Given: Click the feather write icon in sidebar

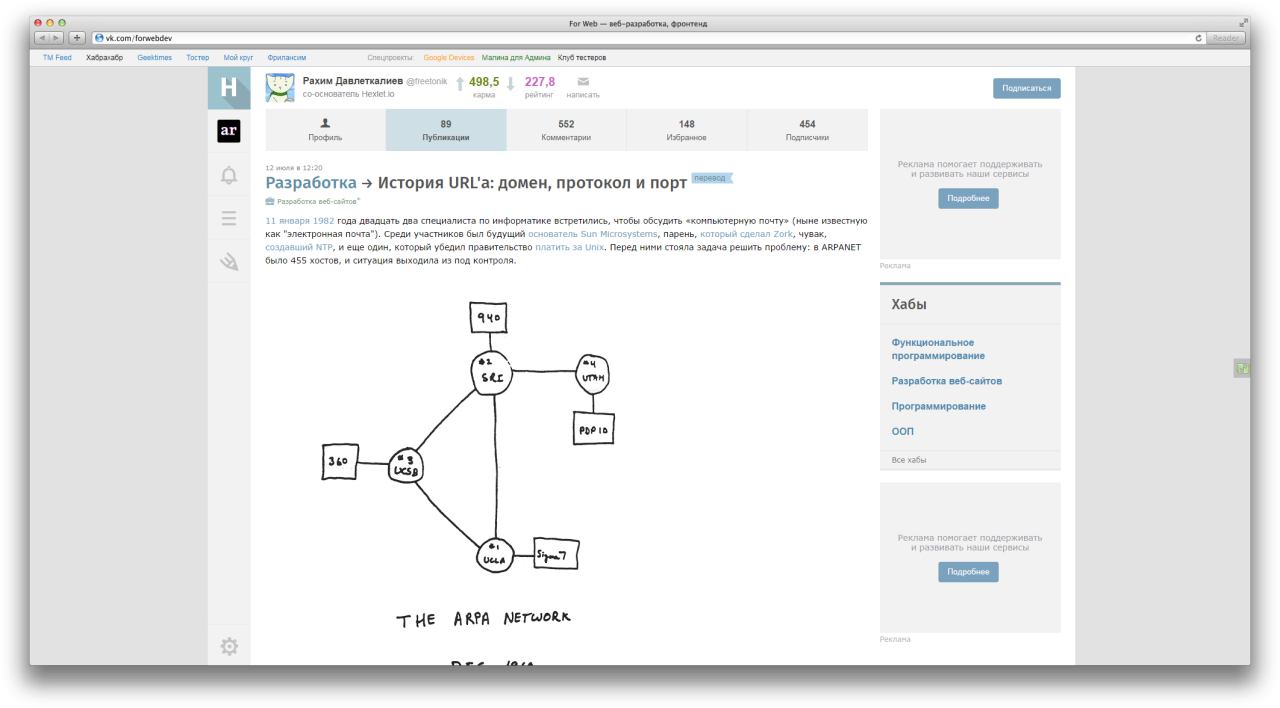Looking at the screenshot, I should [x=229, y=260].
